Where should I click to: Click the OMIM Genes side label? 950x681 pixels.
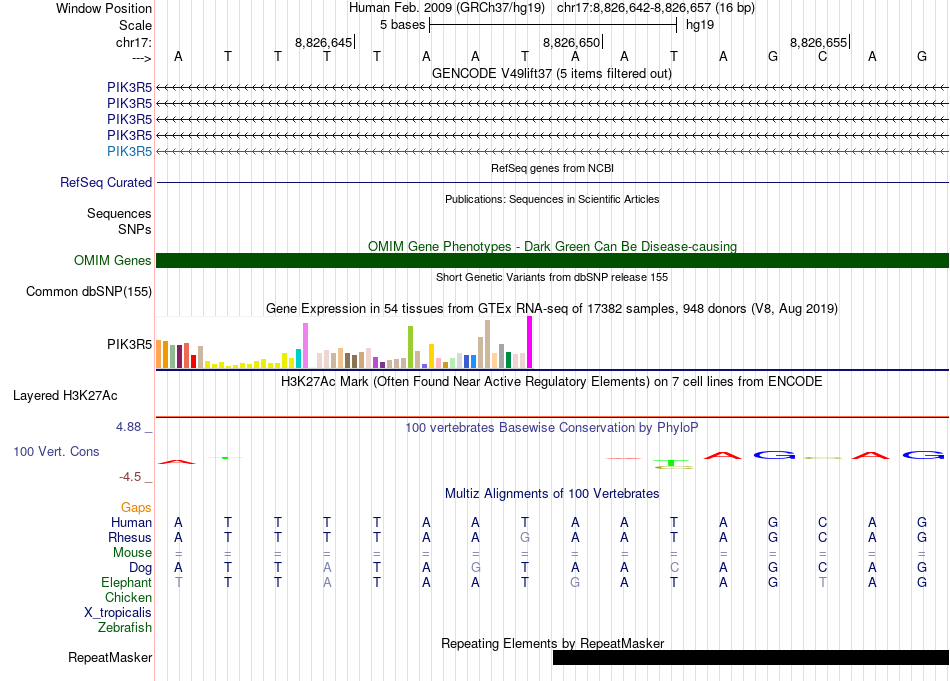pyautogui.click(x=113, y=261)
